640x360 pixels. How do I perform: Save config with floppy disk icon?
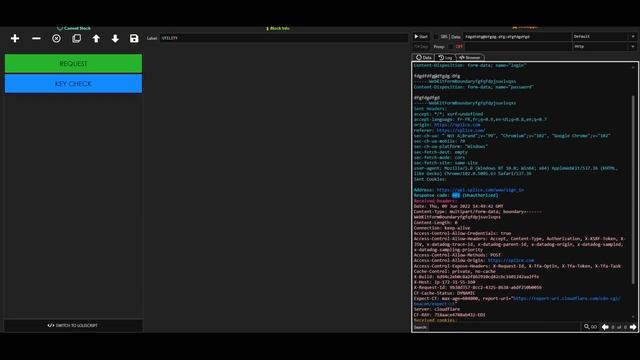[x=134, y=38]
